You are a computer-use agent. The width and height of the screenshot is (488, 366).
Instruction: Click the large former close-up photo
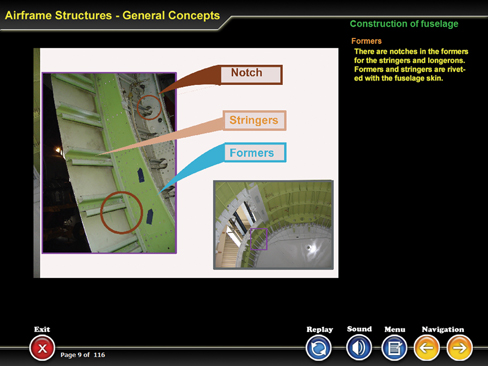(109, 163)
